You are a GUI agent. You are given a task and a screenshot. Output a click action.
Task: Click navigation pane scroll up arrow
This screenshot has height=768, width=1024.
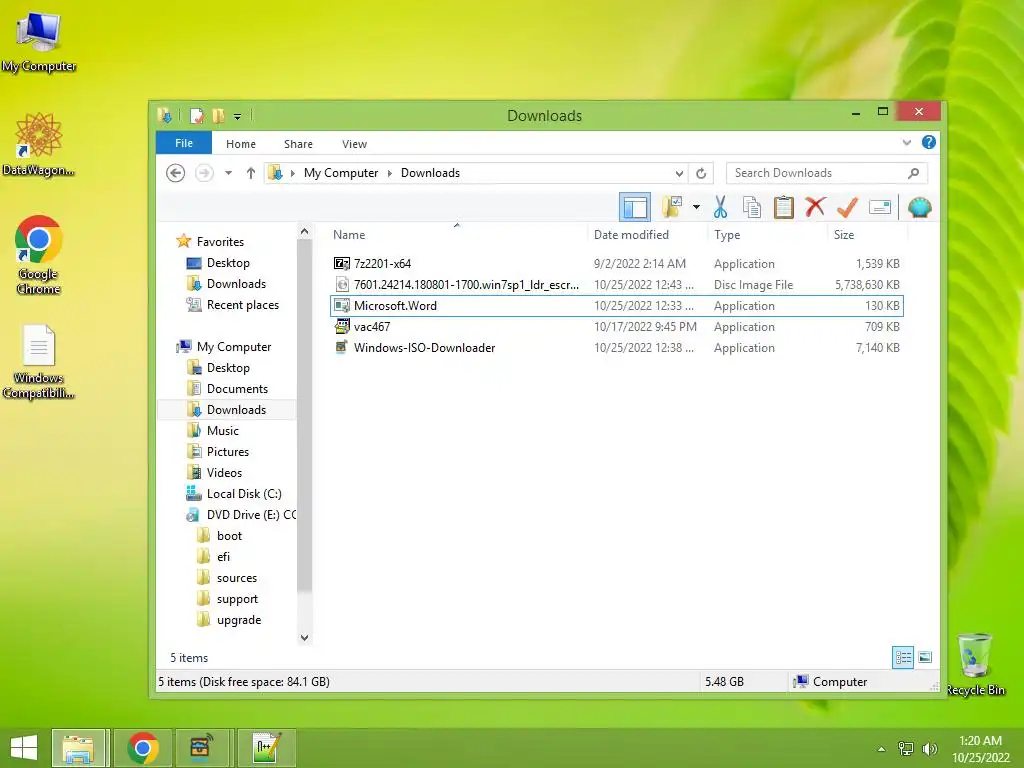304,231
